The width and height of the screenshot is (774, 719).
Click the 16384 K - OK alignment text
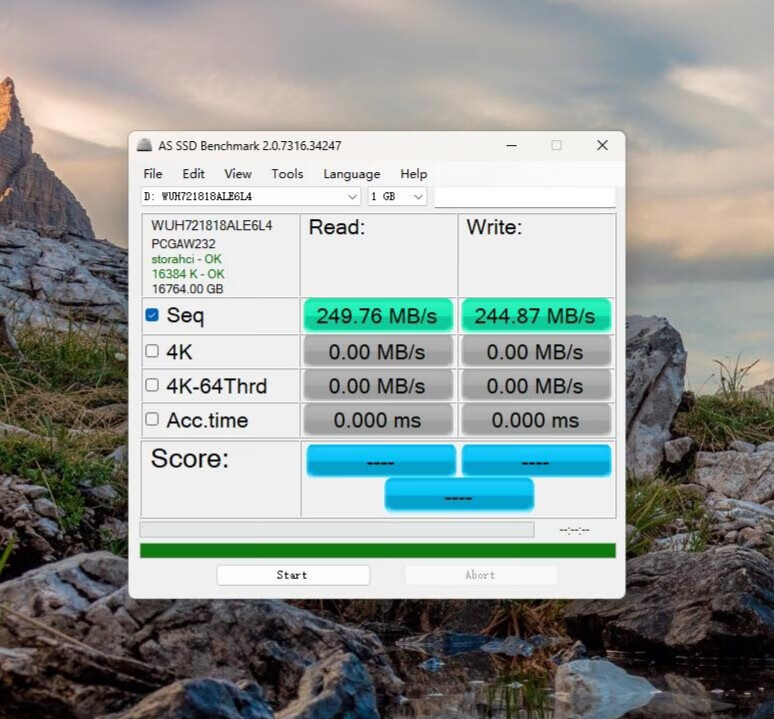coord(188,274)
